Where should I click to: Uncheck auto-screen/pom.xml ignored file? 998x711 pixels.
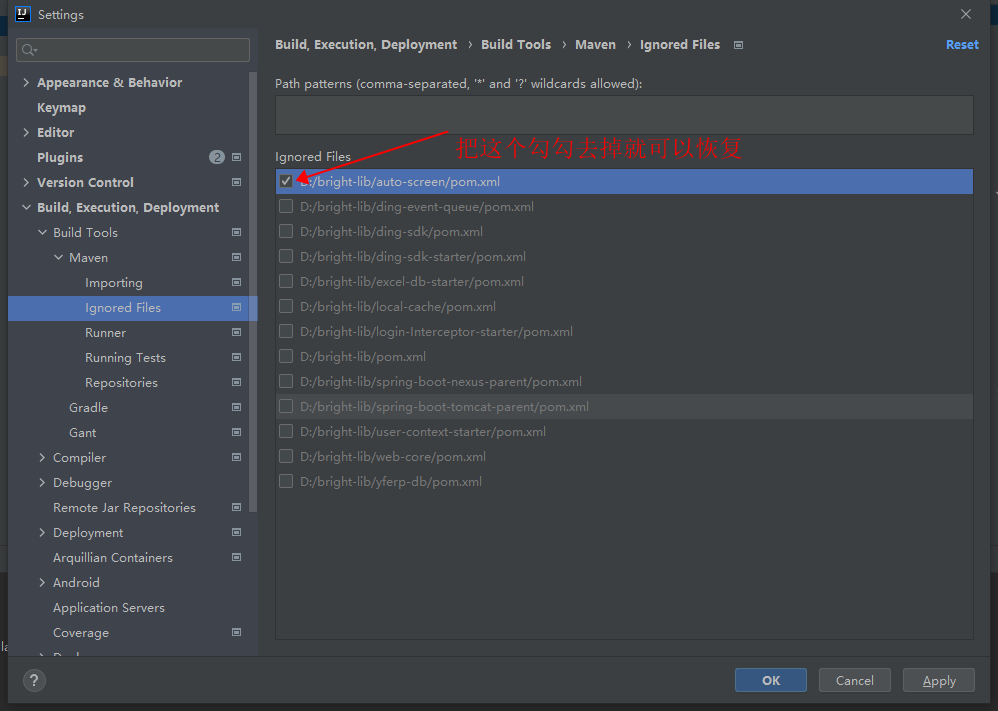point(286,181)
